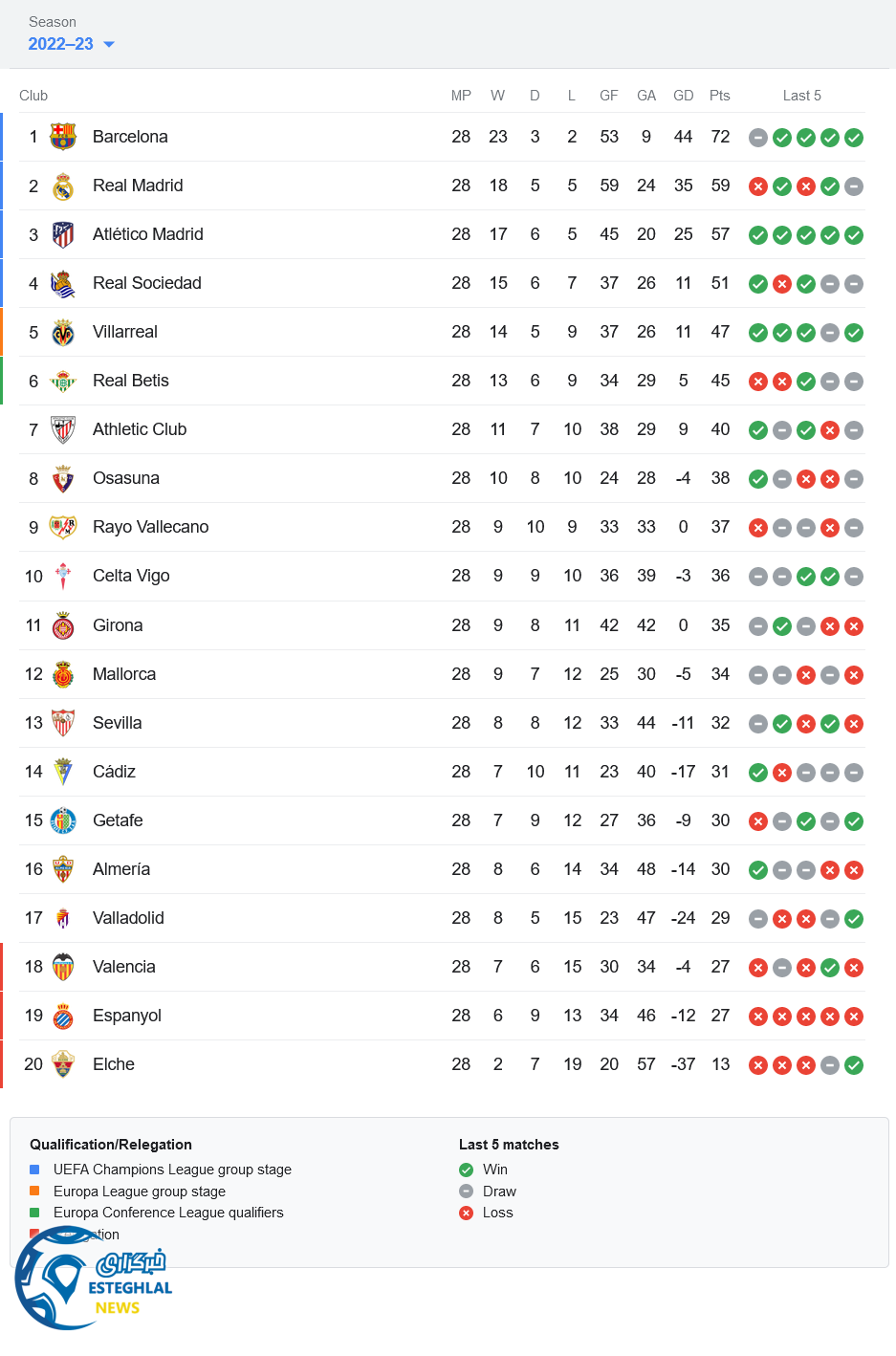Image resolution: width=896 pixels, height=1356 pixels.
Task: Click the Elche team name
Action: (113, 1064)
